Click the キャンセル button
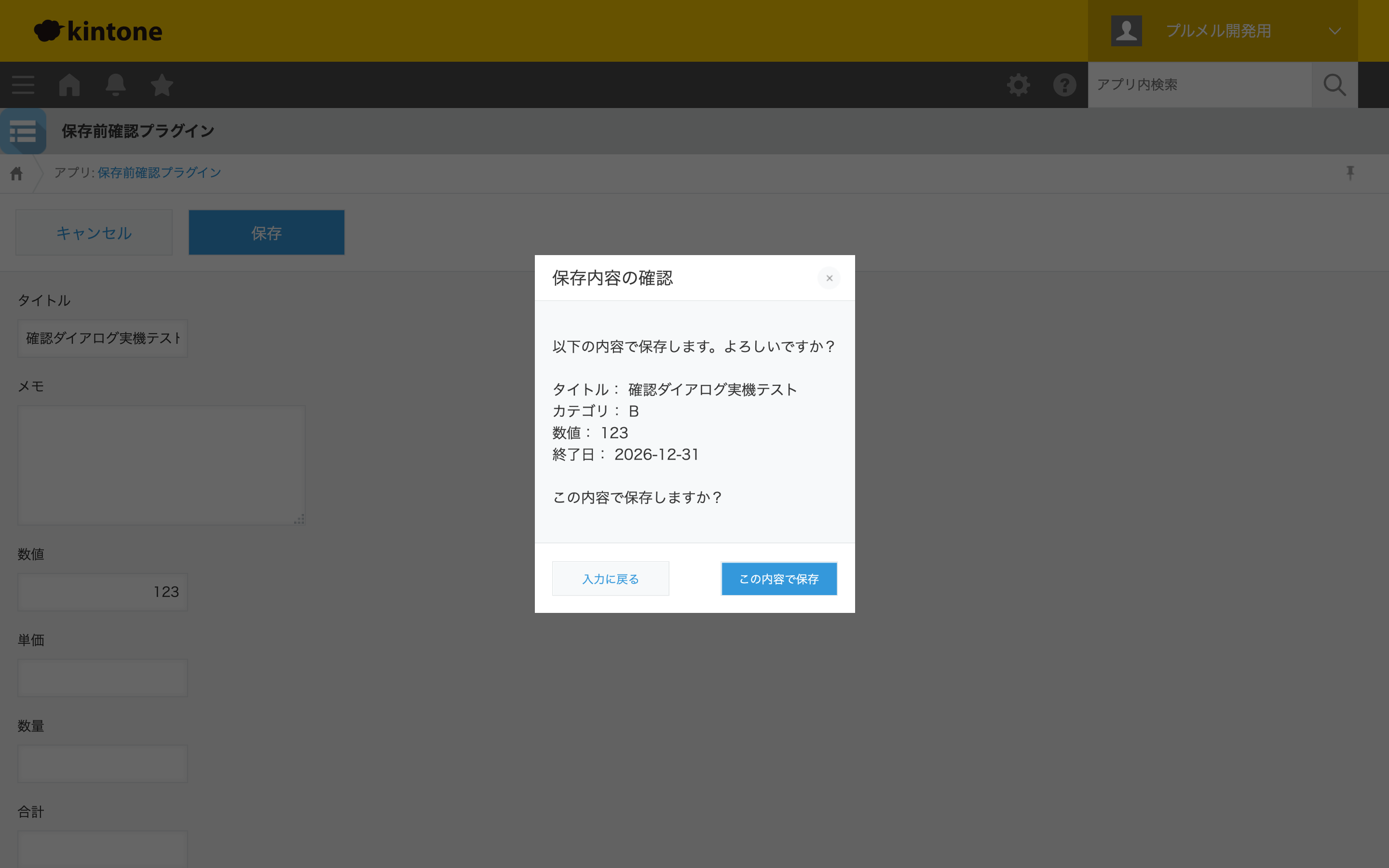1389x868 pixels. 94,232
